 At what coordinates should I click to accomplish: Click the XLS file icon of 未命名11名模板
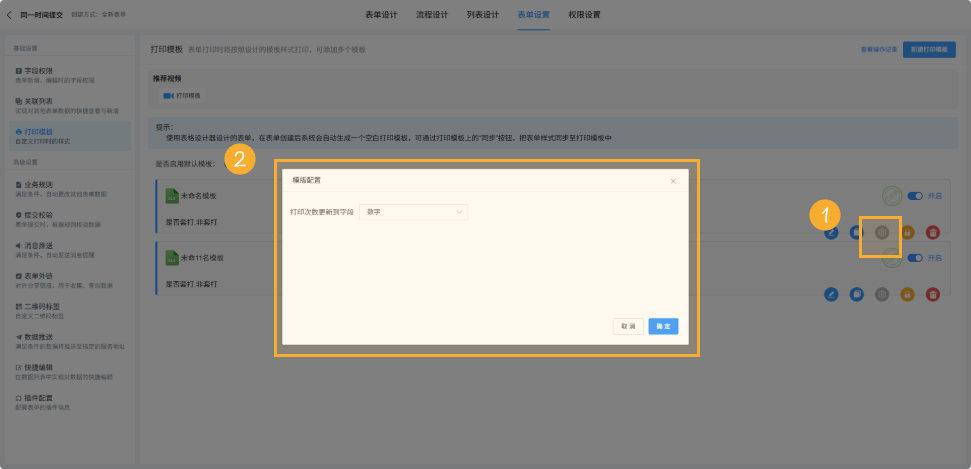point(172,258)
